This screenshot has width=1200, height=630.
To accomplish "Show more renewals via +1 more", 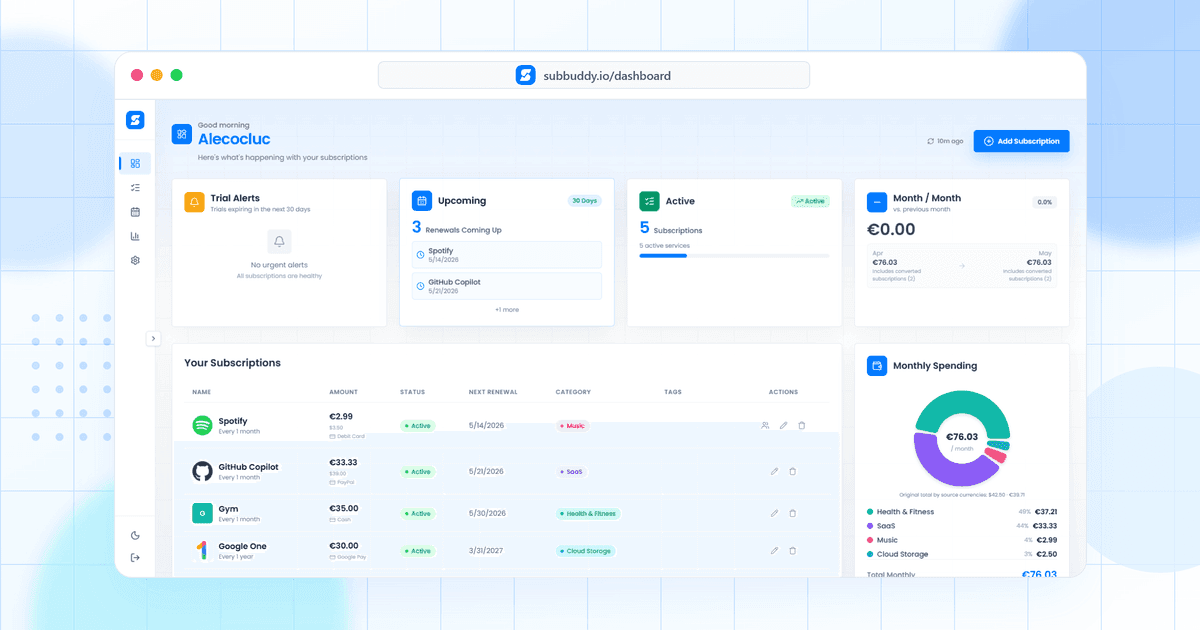I will coord(507,310).
